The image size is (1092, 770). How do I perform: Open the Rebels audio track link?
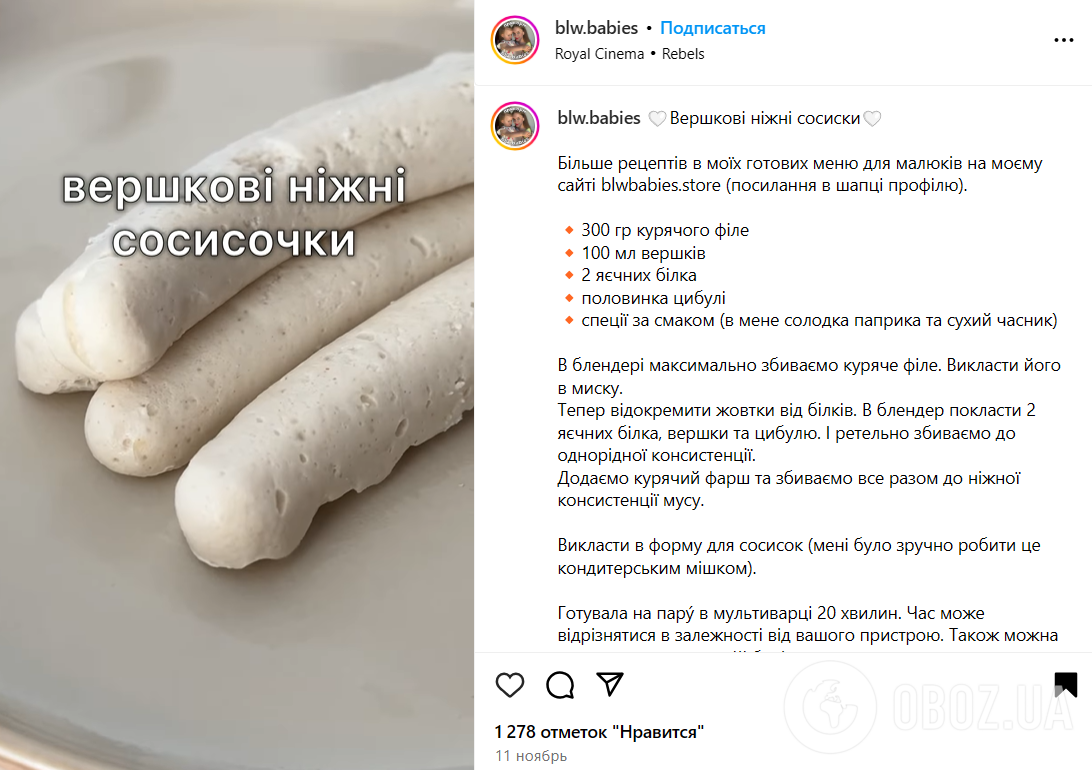pos(682,54)
